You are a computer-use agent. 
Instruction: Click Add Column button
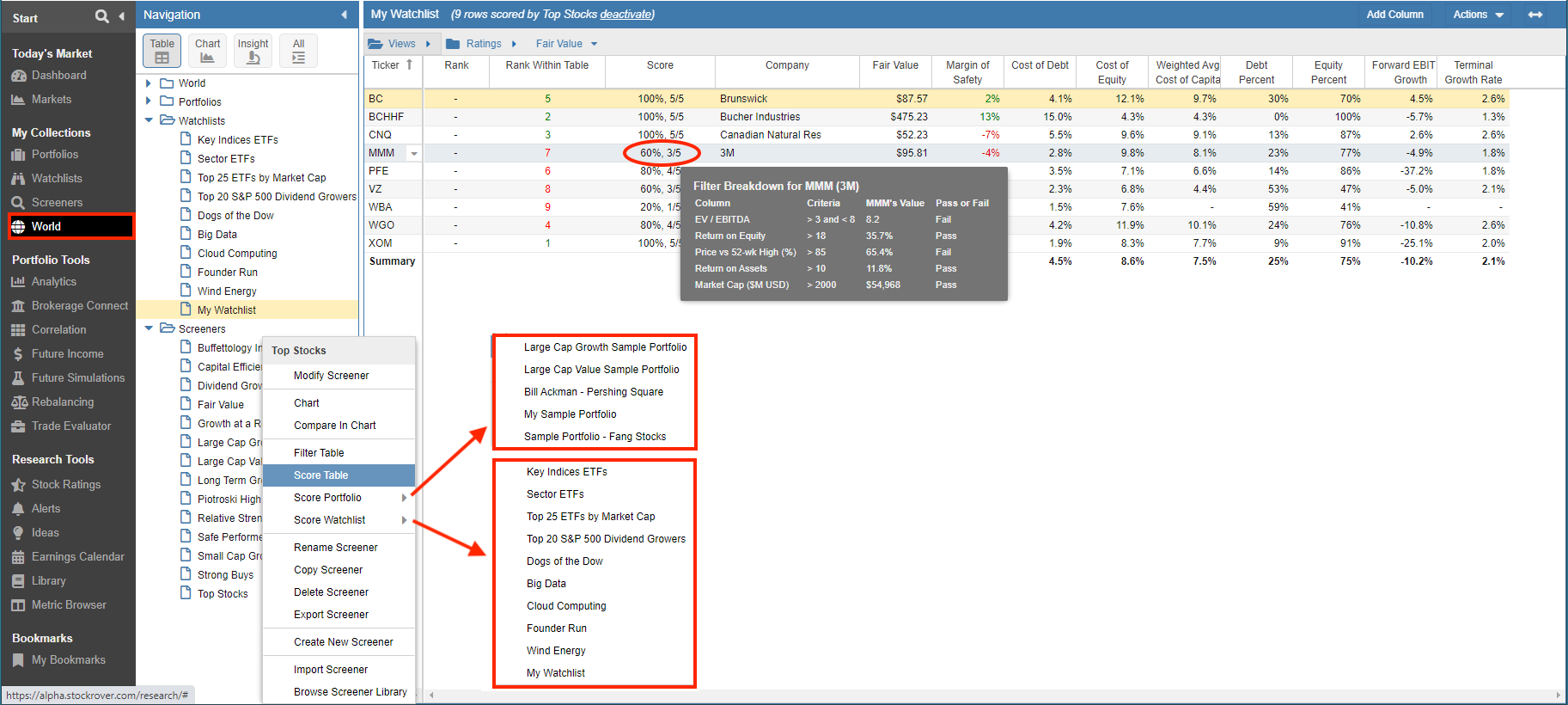1394,15
